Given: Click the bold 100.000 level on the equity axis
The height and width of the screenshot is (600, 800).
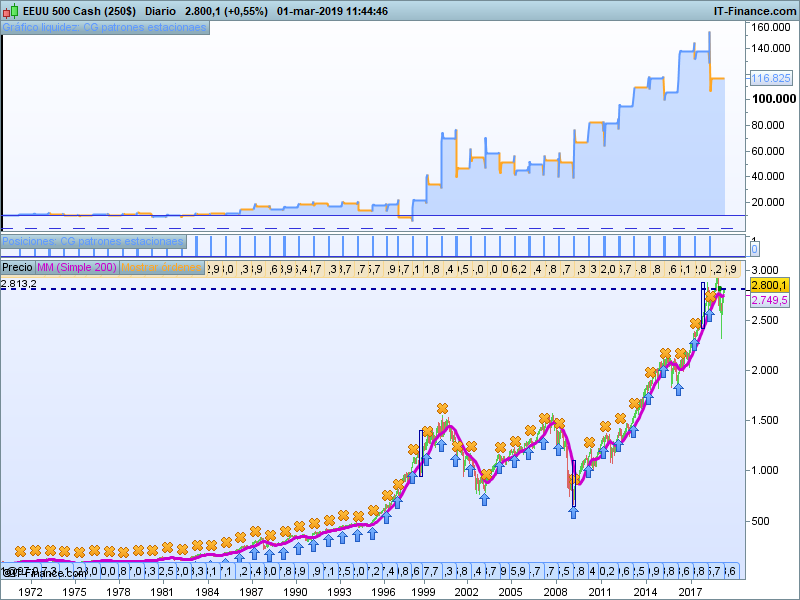Looking at the screenshot, I should coord(773,99).
